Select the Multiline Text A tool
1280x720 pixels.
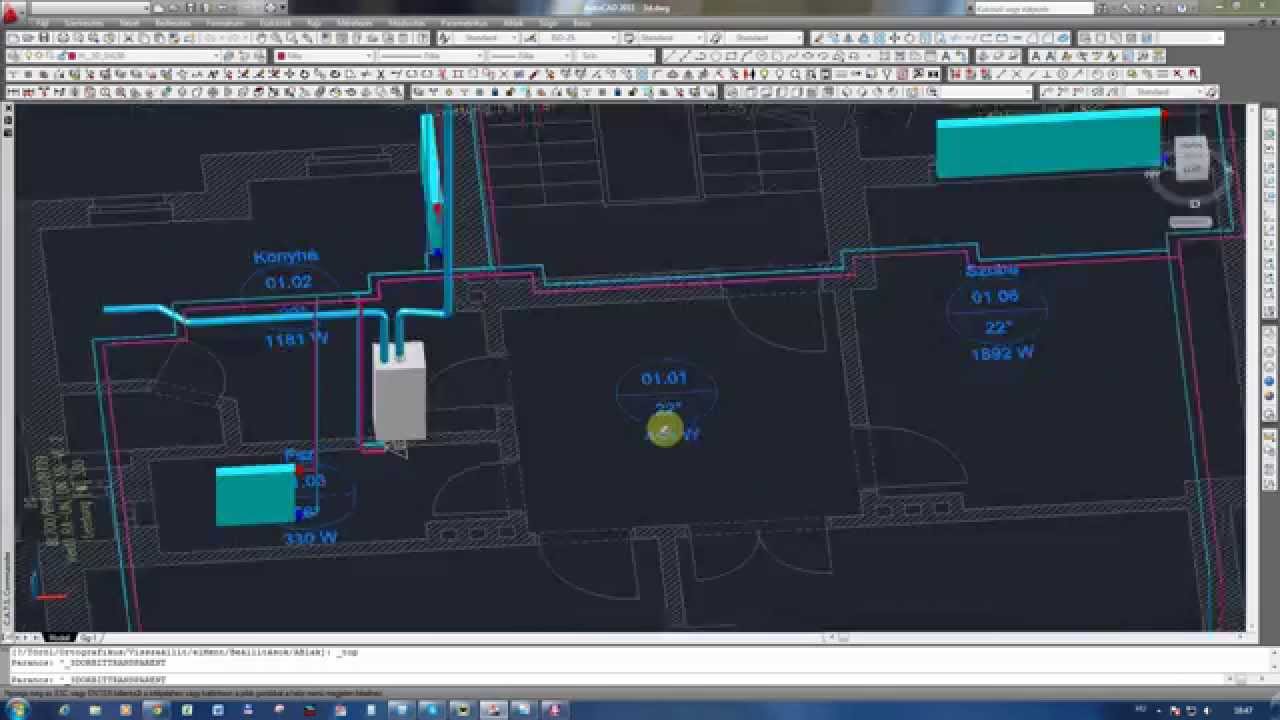pyautogui.click(x=945, y=56)
